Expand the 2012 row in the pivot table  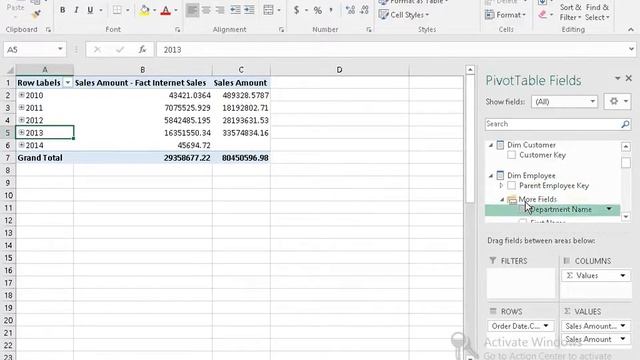[22, 120]
